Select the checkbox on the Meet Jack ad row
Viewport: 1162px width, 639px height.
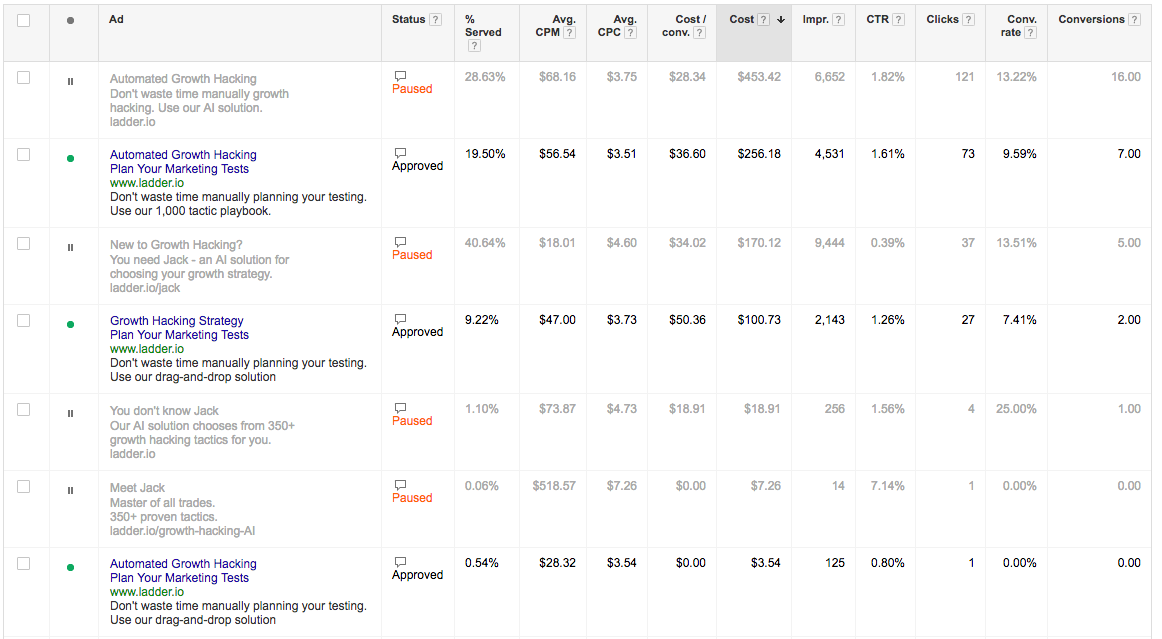(x=25, y=488)
